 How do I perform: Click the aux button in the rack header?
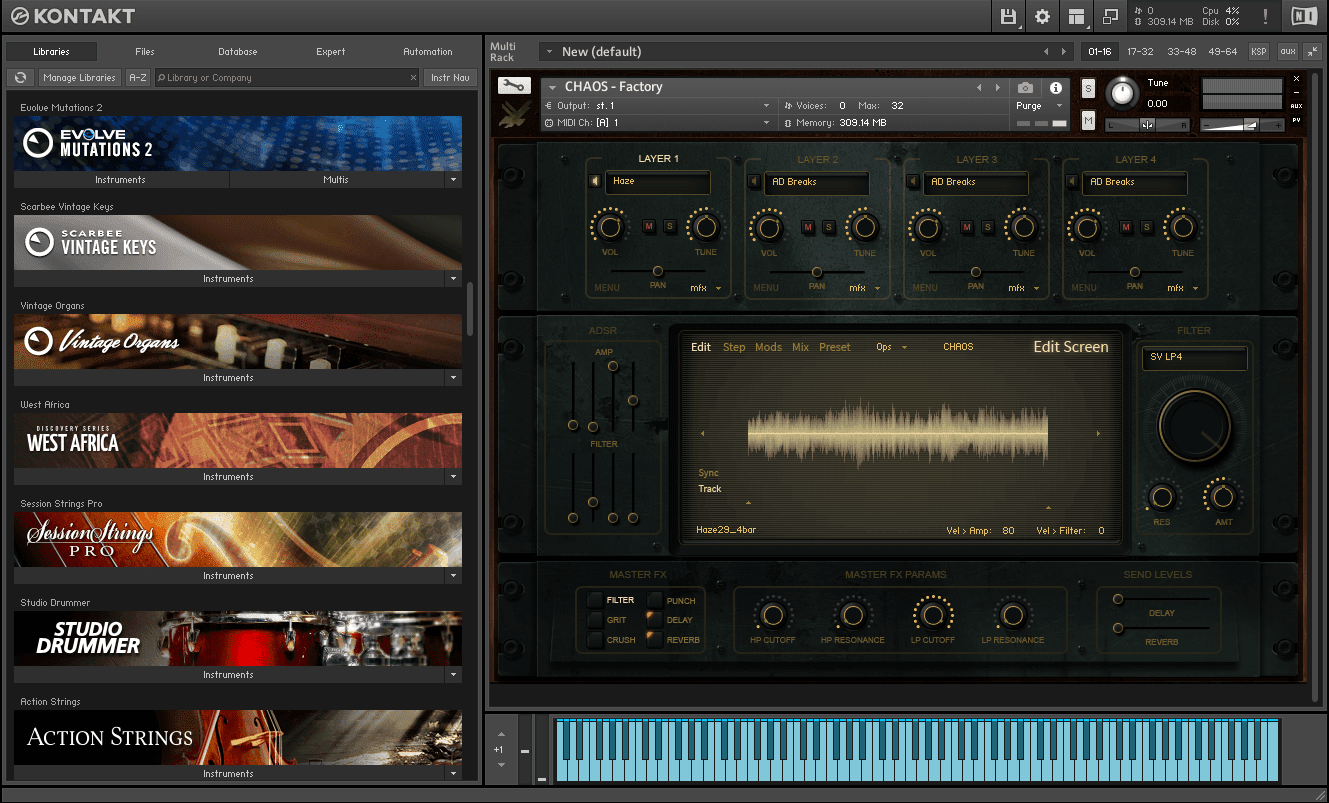(1287, 51)
